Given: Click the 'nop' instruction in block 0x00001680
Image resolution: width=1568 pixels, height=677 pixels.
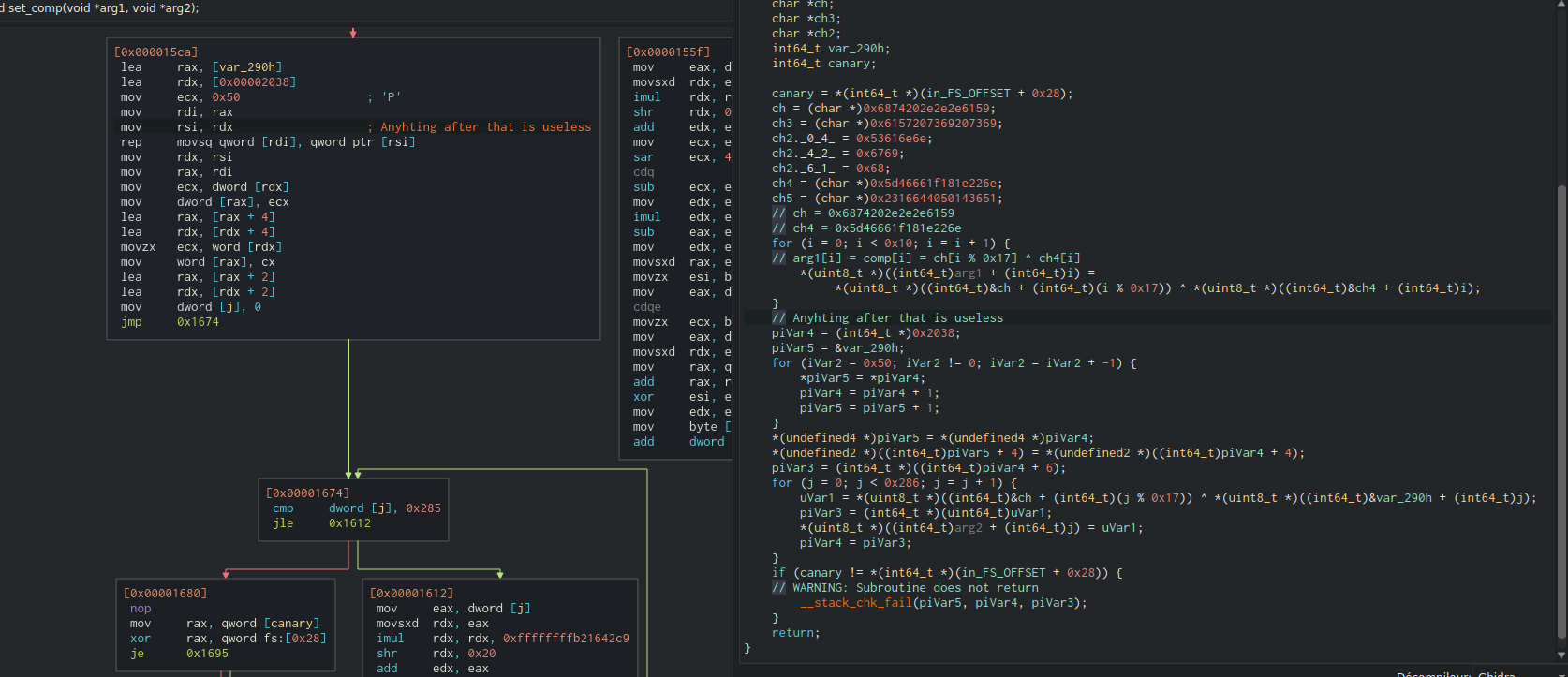Looking at the screenshot, I should 141,609.
